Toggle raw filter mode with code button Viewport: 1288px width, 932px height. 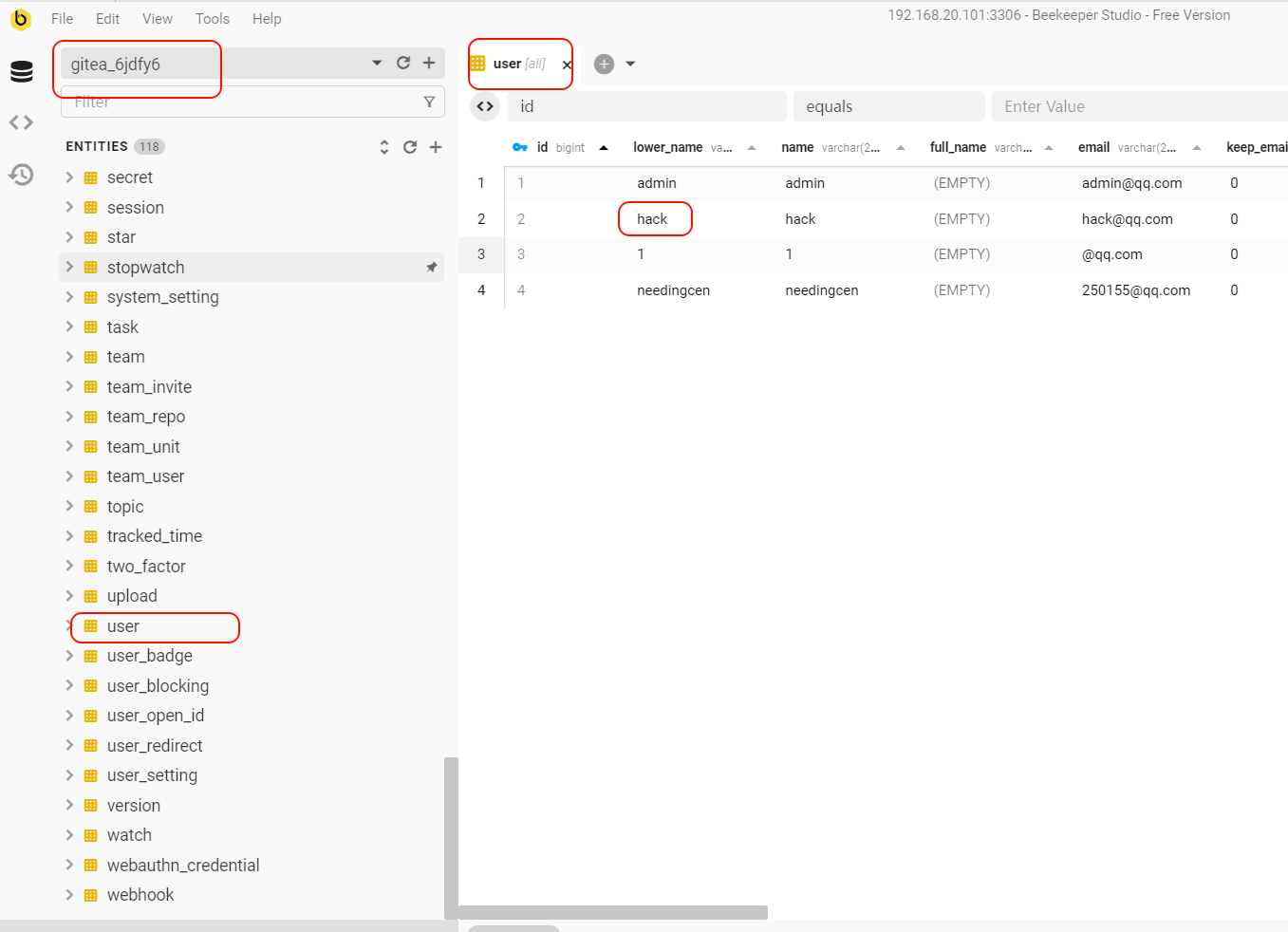coord(485,106)
